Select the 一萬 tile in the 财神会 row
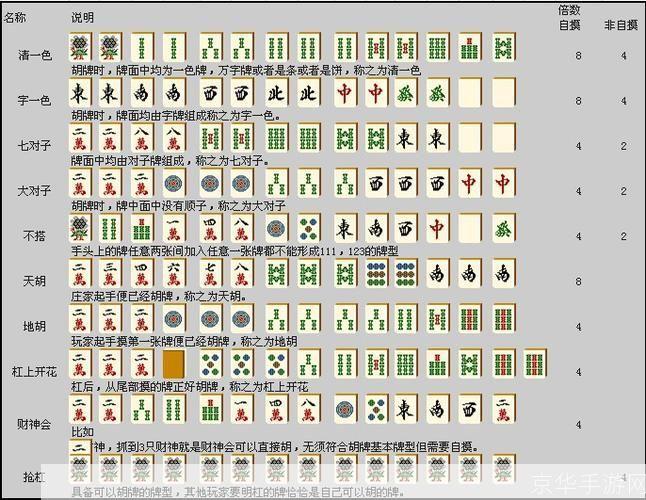Image resolution: width=646 pixels, height=500 pixels. (241, 409)
